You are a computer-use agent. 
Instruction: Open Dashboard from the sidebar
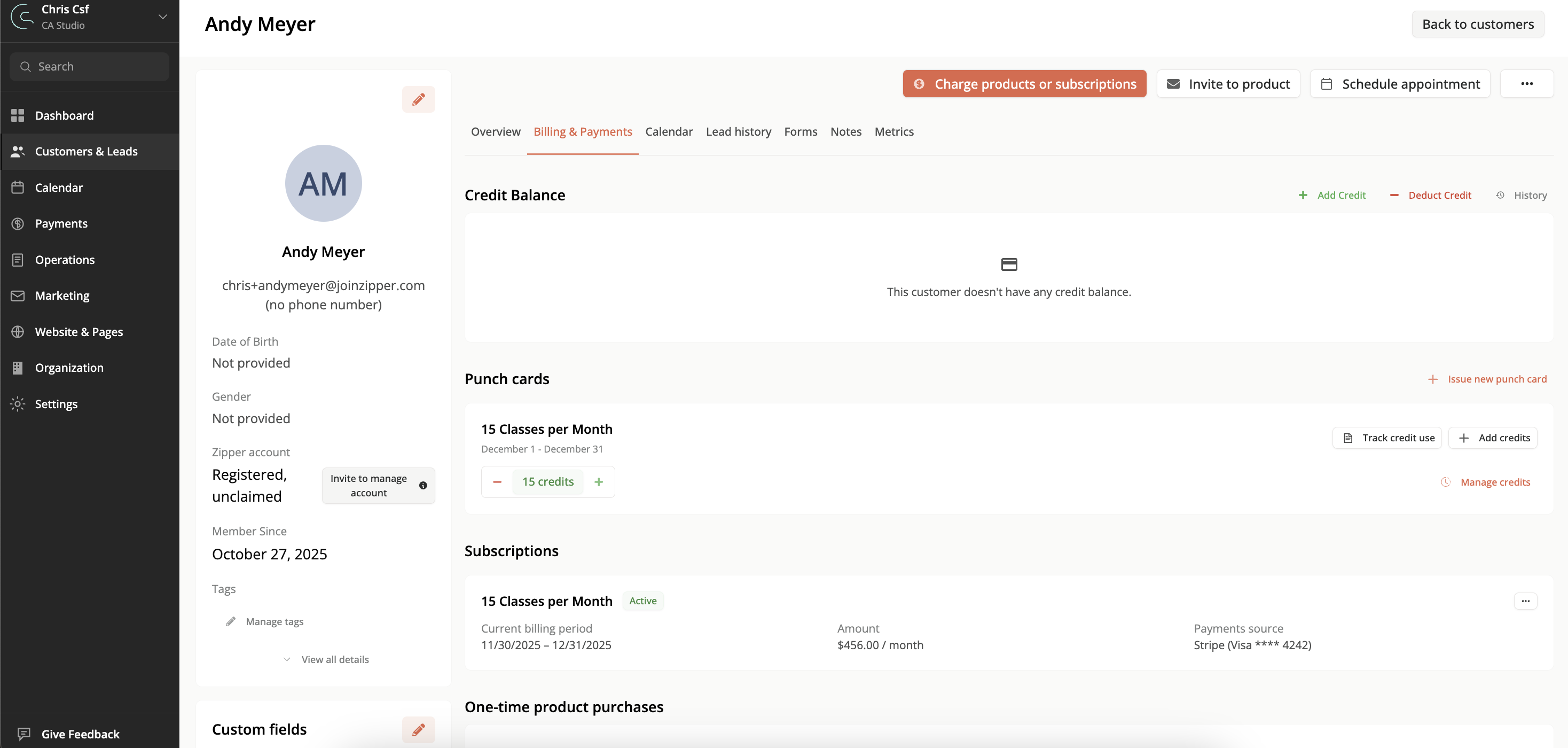(64, 115)
